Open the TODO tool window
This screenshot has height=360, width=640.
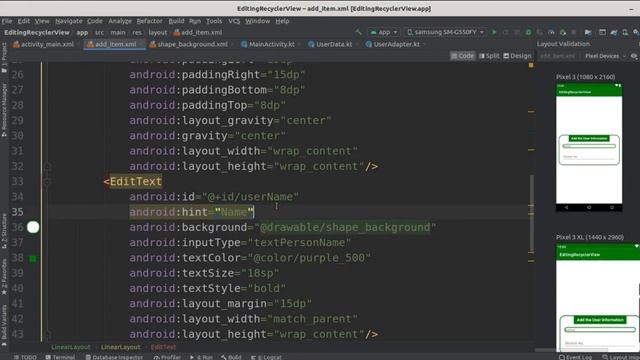[x=25, y=357]
